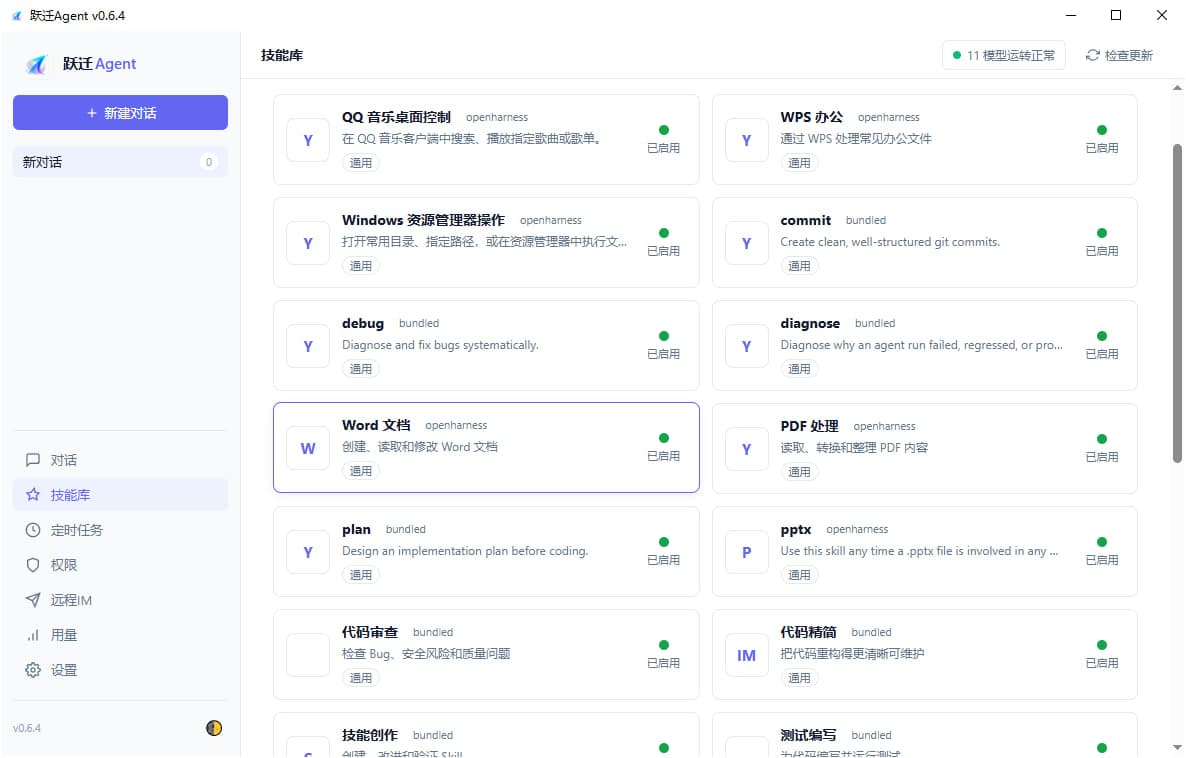This screenshot has width=1186, height=758.
Task: Click the 通用 tag on commit card
Action: coord(799,266)
